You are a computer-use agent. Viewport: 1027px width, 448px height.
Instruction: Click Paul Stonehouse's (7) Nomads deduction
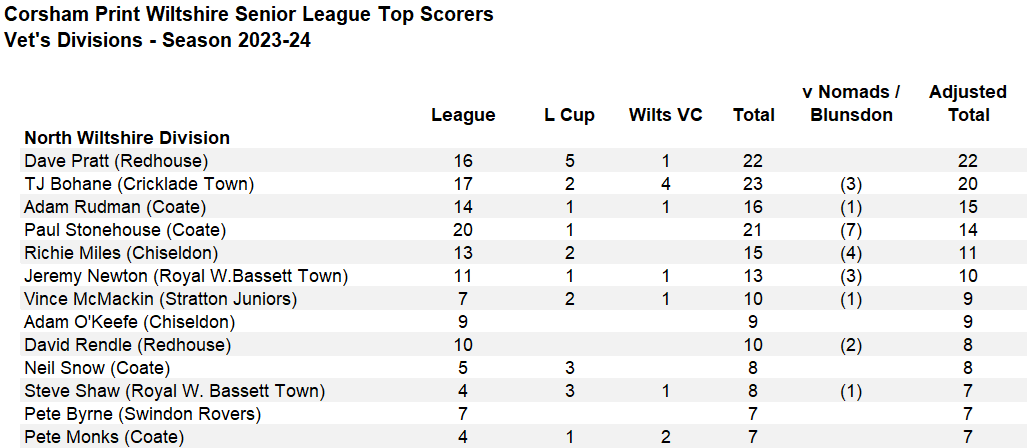pyautogui.click(x=850, y=230)
